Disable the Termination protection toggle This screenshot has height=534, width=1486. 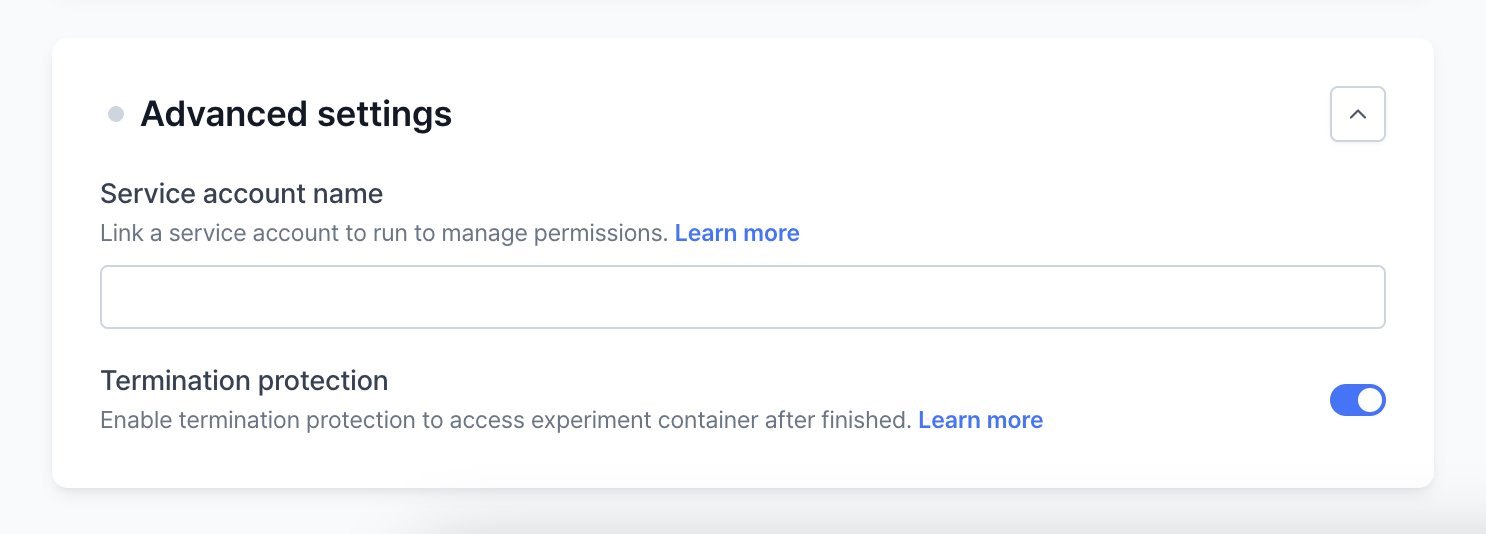[1357, 400]
